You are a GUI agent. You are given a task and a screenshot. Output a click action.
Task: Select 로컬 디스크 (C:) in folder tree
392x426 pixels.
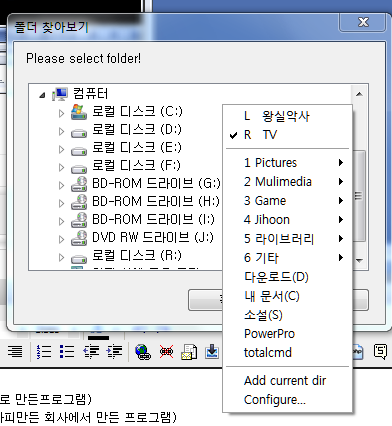tap(137, 111)
